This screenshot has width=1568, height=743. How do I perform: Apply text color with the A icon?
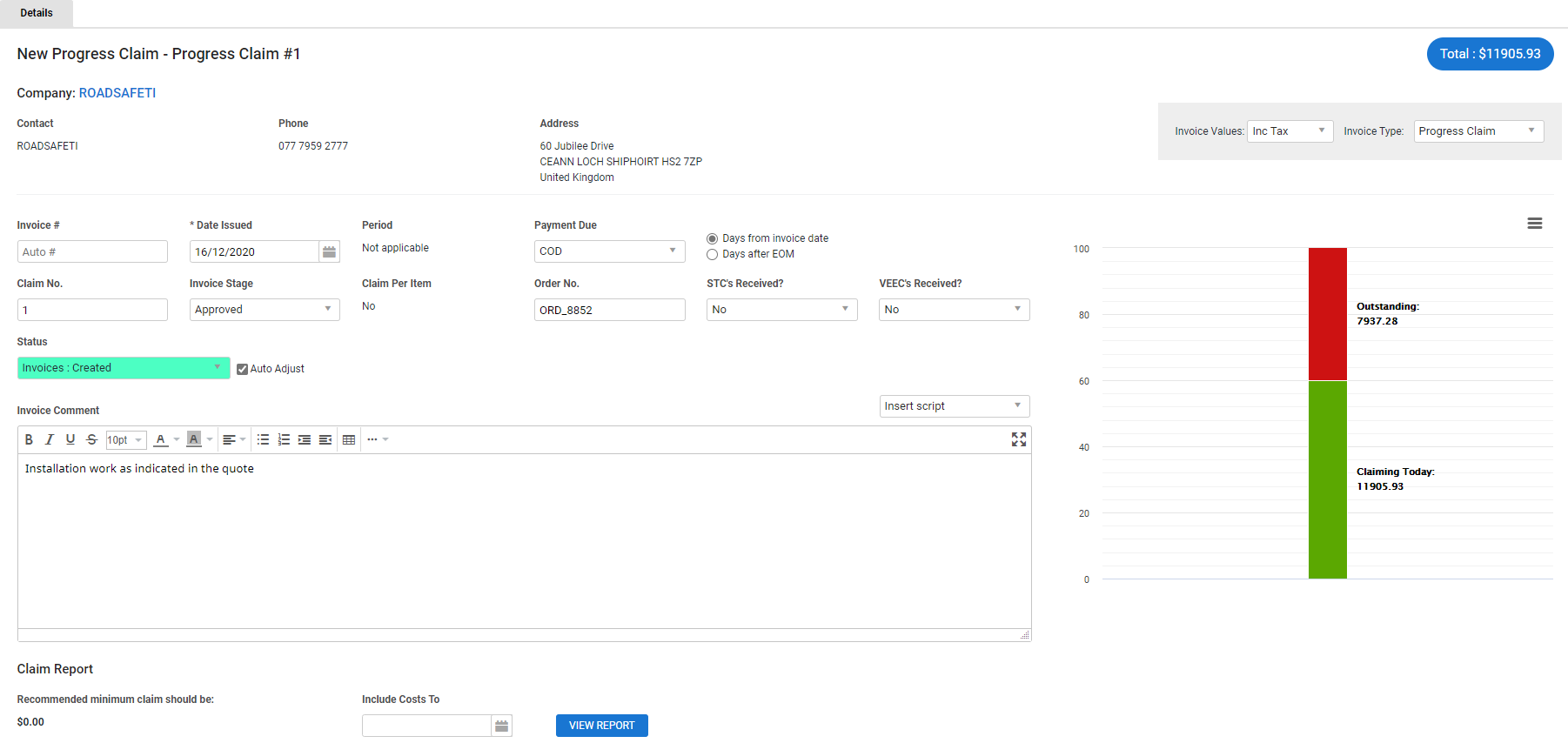160,439
